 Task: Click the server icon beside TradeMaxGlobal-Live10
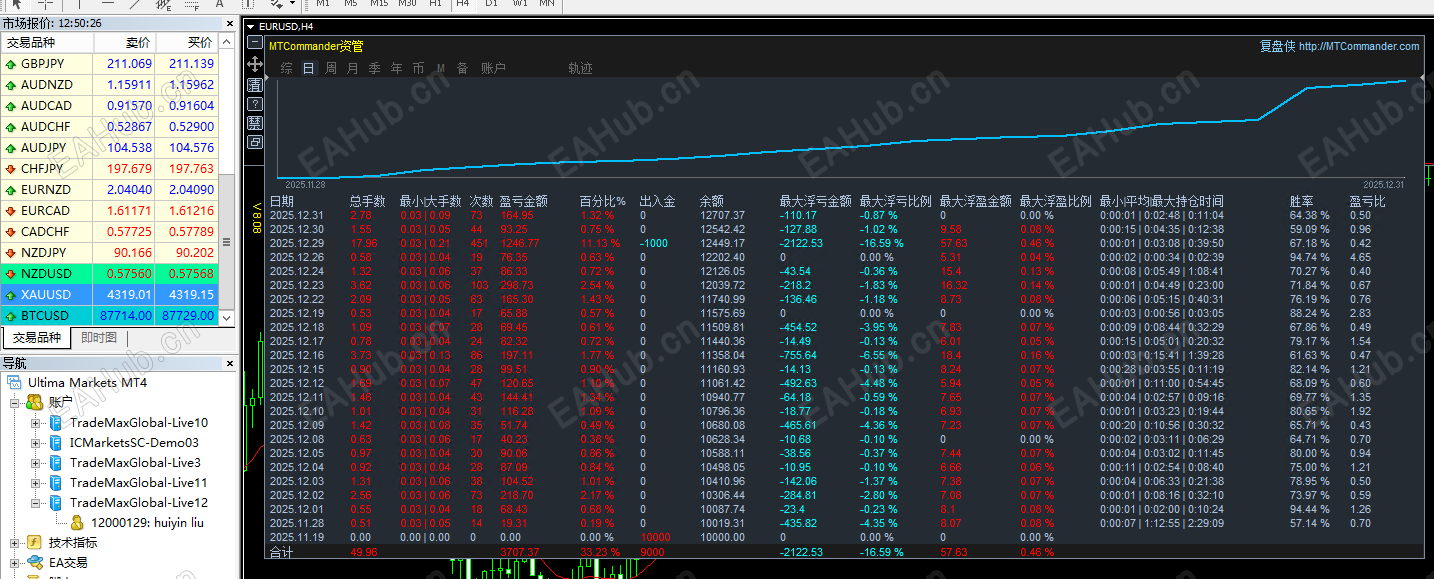pyautogui.click(x=56, y=423)
